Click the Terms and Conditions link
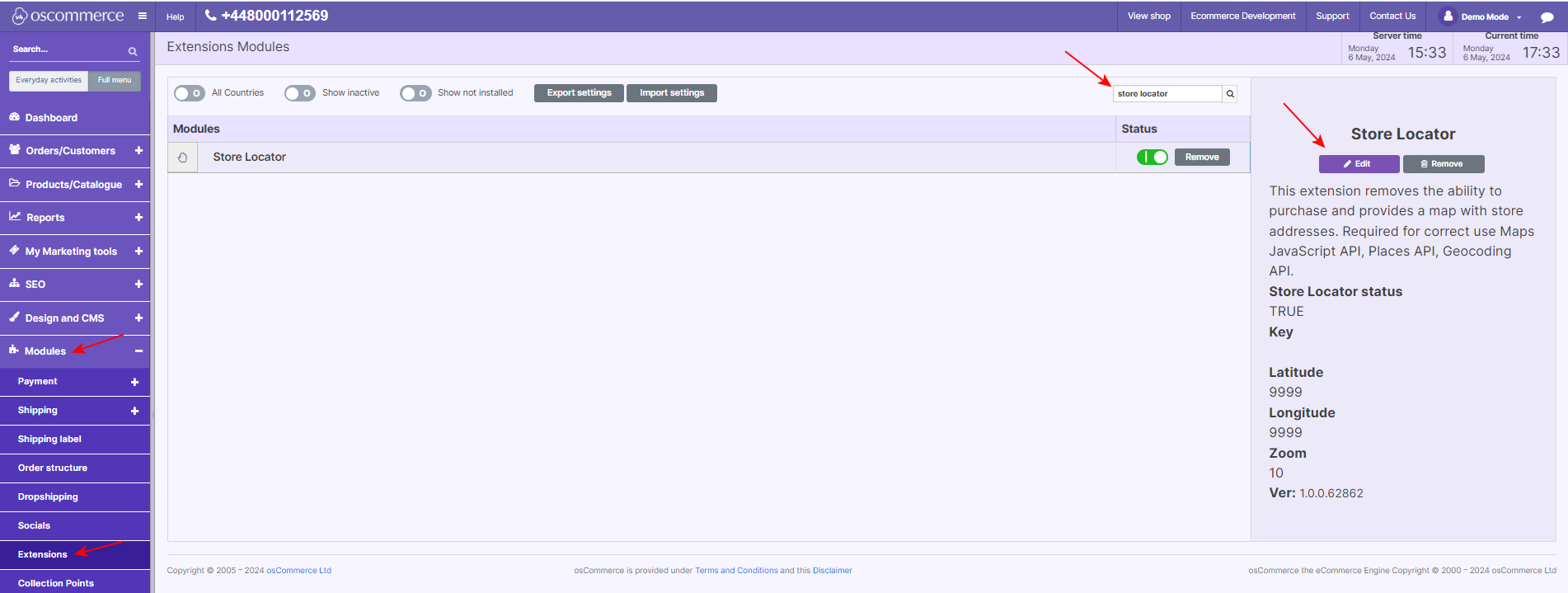The image size is (1568, 593). tap(736, 571)
